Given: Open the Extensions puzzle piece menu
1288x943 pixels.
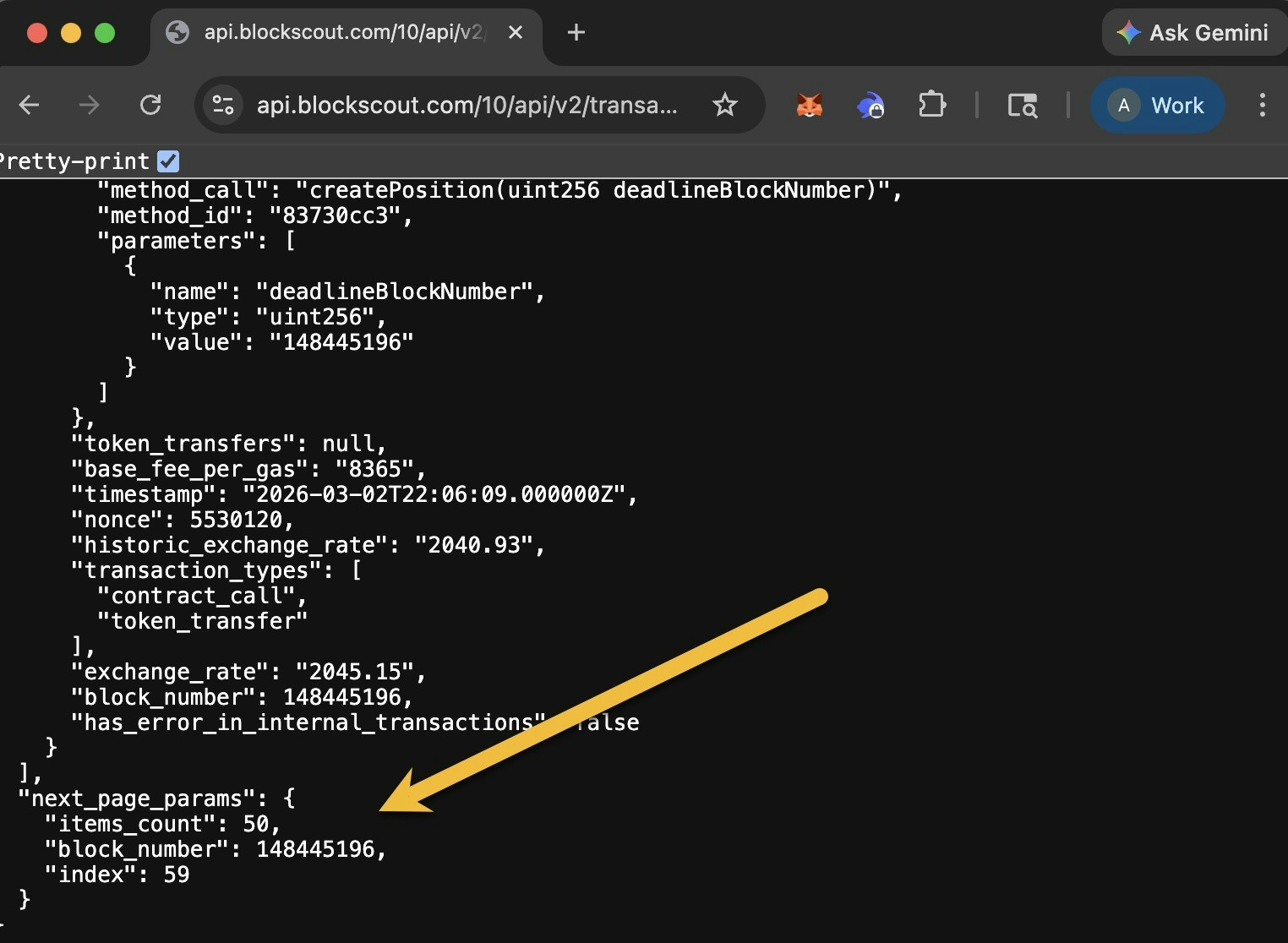Looking at the screenshot, I should coord(931,105).
